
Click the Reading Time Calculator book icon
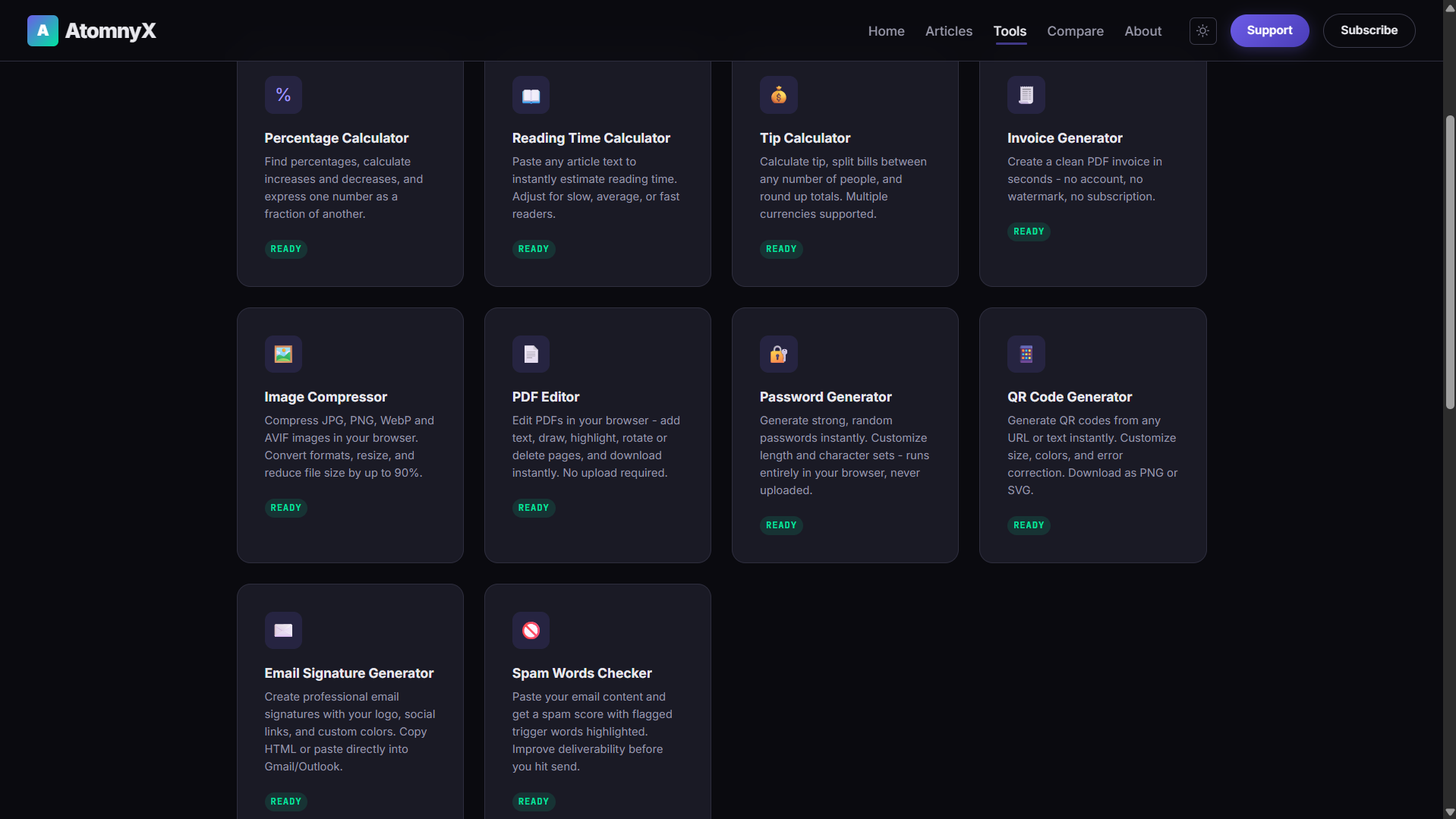531,95
